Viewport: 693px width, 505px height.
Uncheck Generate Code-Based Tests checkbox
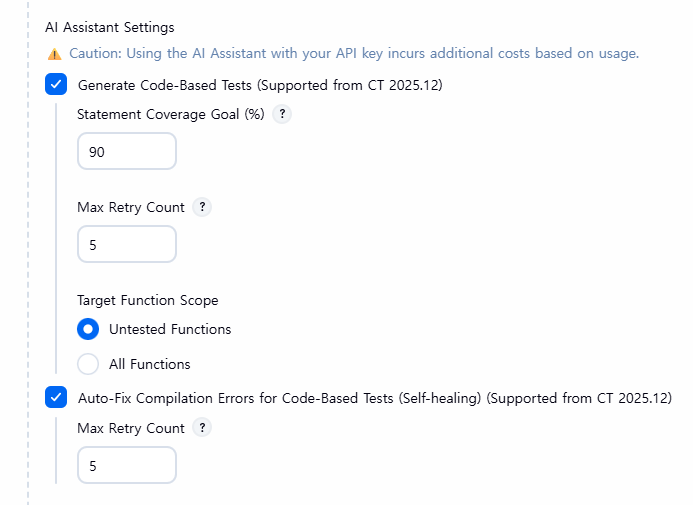[x=56, y=84]
